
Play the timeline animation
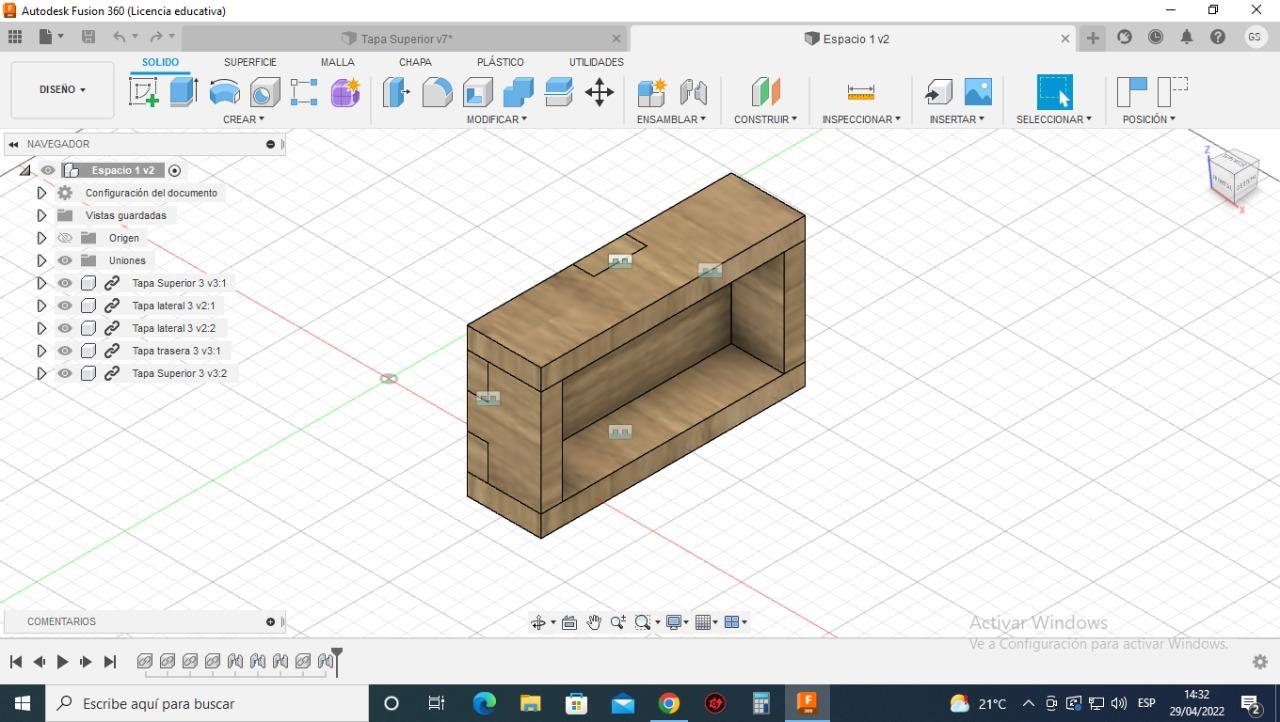62,662
